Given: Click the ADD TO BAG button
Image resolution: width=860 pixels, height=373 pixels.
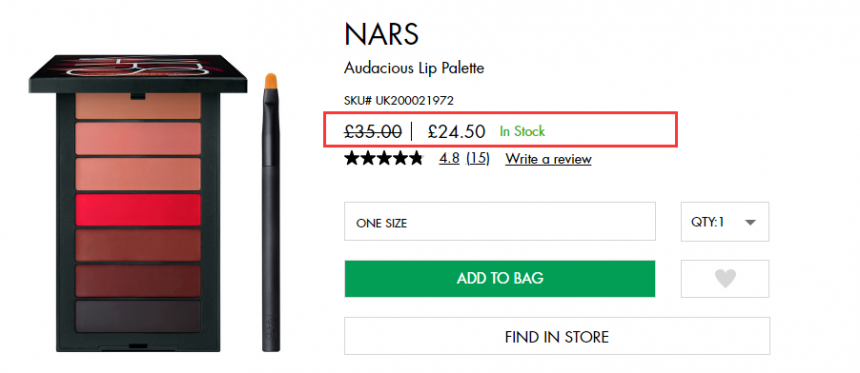Looking at the screenshot, I should [500, 279].
